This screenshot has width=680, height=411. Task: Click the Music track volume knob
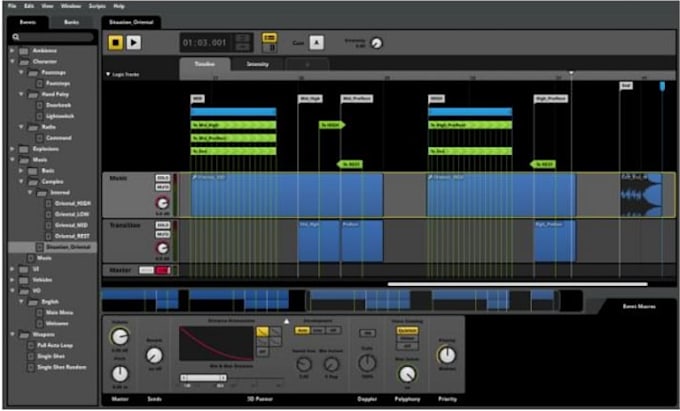coord(162,203)
